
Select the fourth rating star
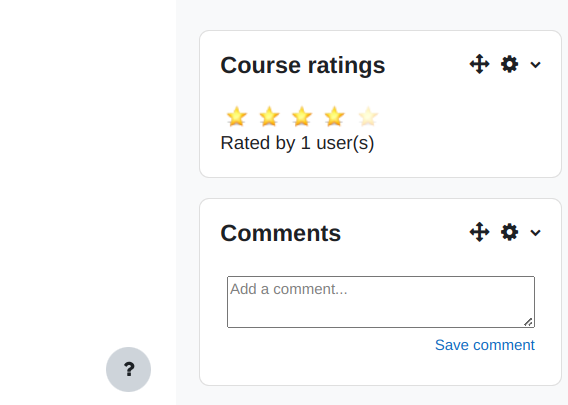(x=334, y=117)
